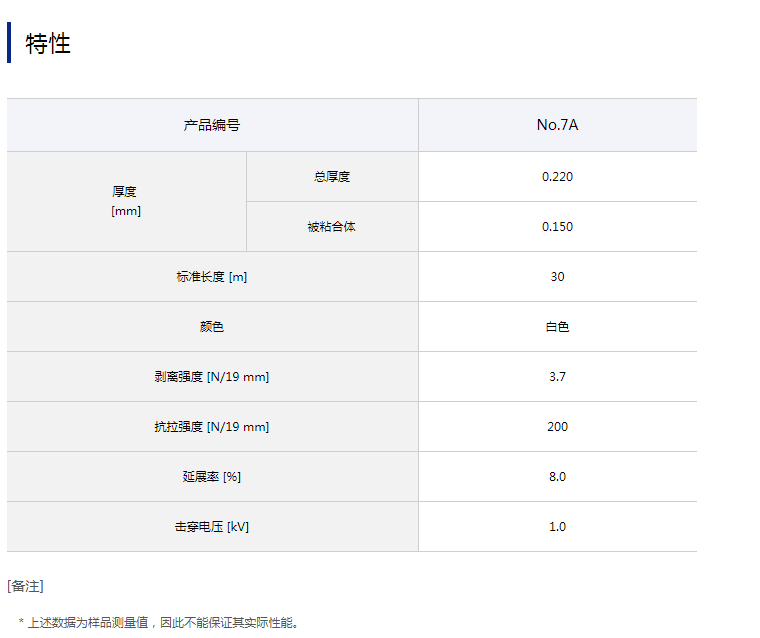
Task: Click the 总厚度 sub-label cell
Action: [332, 177]
